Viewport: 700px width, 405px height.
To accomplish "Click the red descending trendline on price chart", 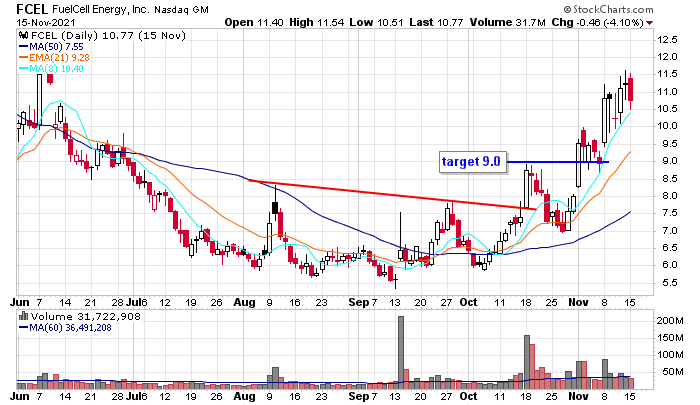I will (393, 195).
